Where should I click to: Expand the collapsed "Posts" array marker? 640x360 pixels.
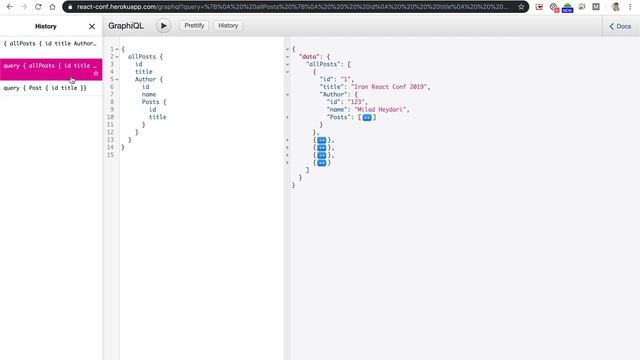367,118
